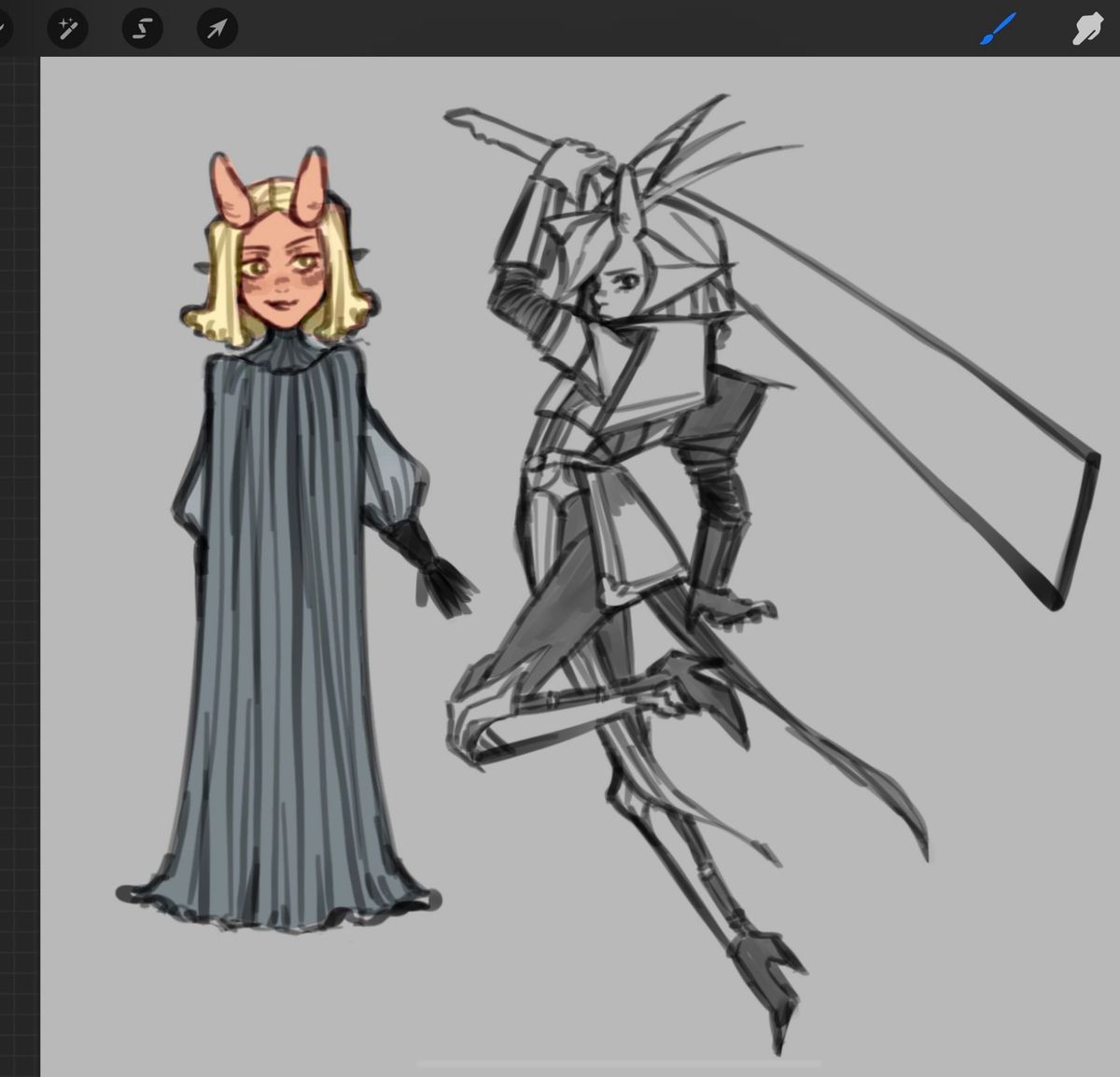Image resolution: width=1120 pixels, height=1077 pixels.
Task: Switch to the Smudge finger tool
Action: 1087,30
